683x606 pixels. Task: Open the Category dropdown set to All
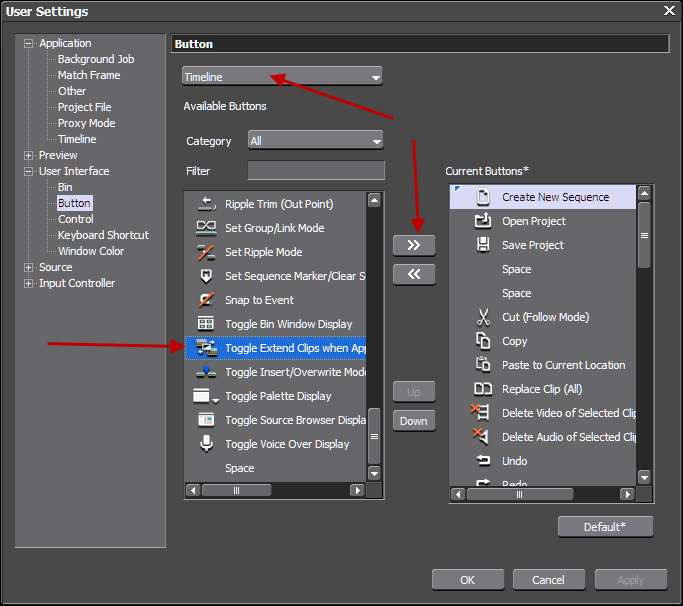[x=314, y=141]
